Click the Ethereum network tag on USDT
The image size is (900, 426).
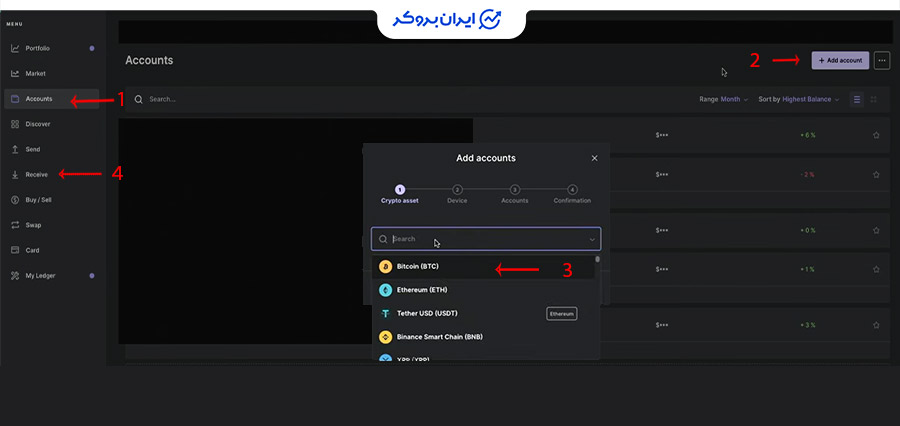tap(562, 313)
